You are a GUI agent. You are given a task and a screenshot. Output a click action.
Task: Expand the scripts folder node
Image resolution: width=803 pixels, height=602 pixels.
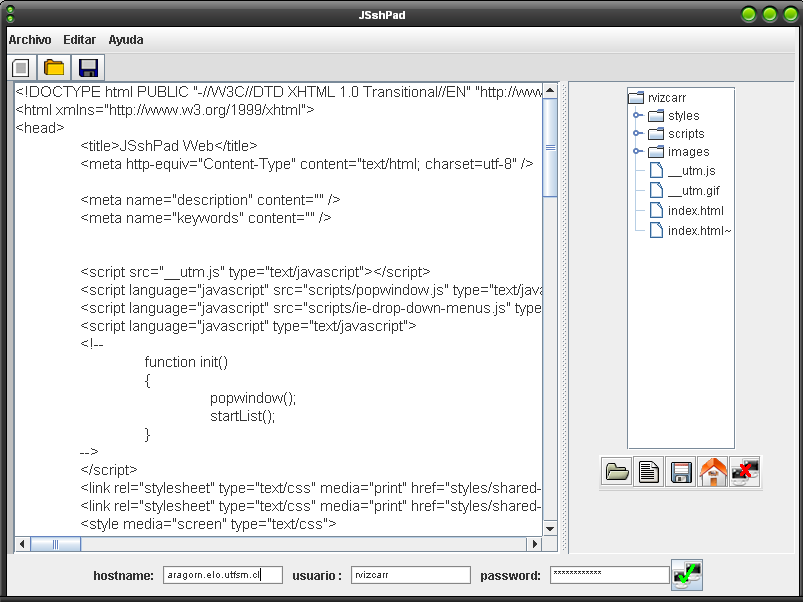coord(637,133)
